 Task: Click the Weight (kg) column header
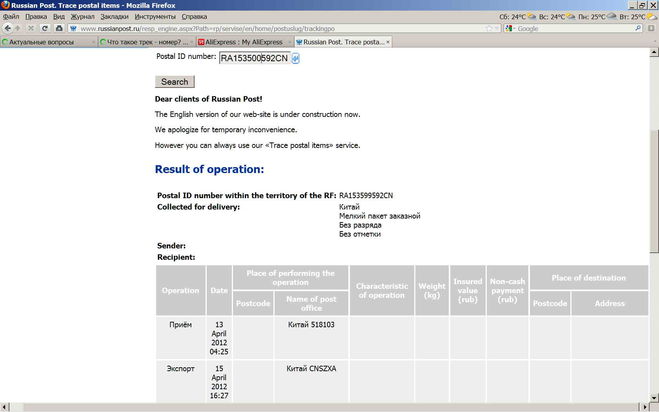pos(432,291)
